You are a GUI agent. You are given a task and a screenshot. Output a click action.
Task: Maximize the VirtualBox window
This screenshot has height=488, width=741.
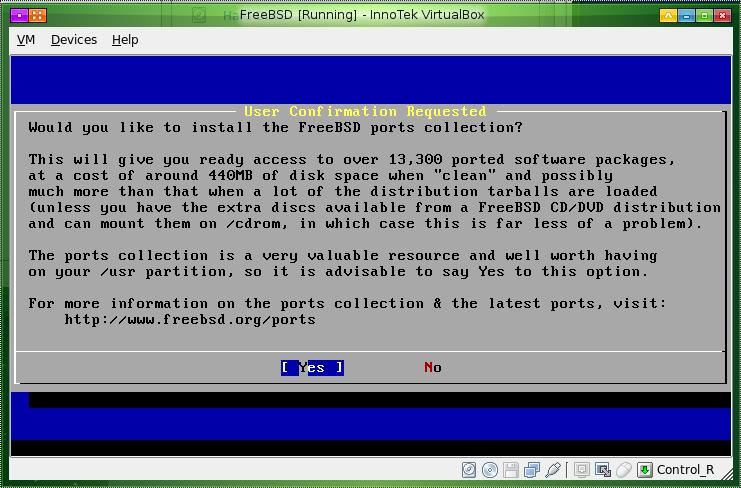pyautogui.click(x=705, y=16)
